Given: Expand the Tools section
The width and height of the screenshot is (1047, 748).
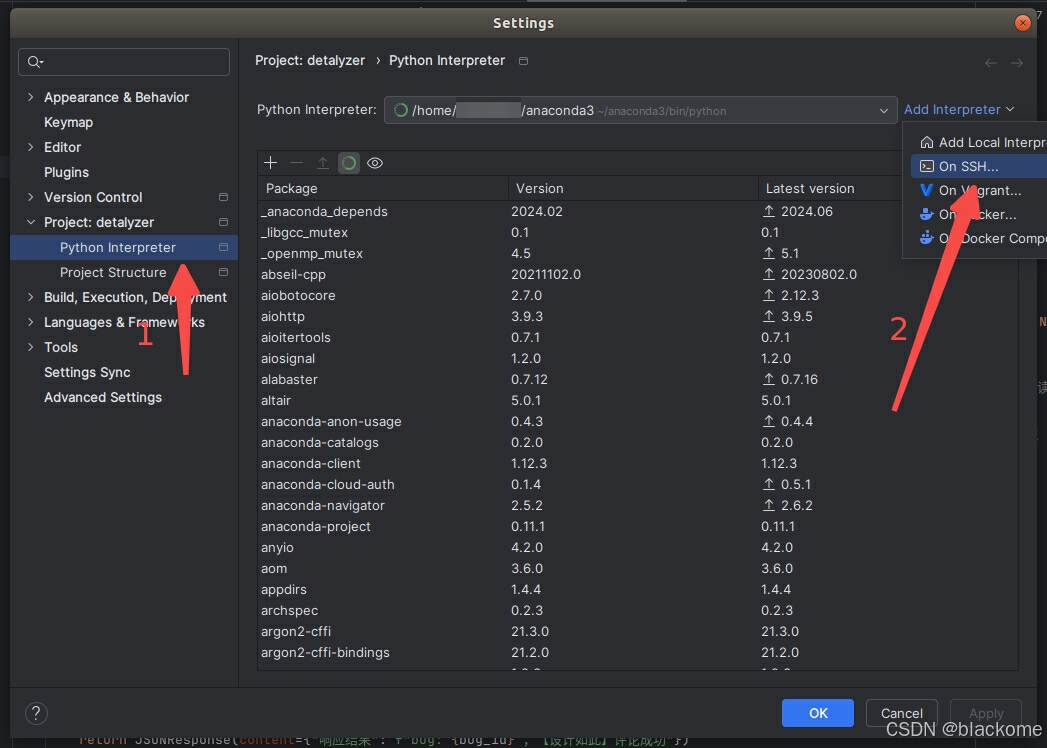Looking at the screenshot, I should point(31,347).
